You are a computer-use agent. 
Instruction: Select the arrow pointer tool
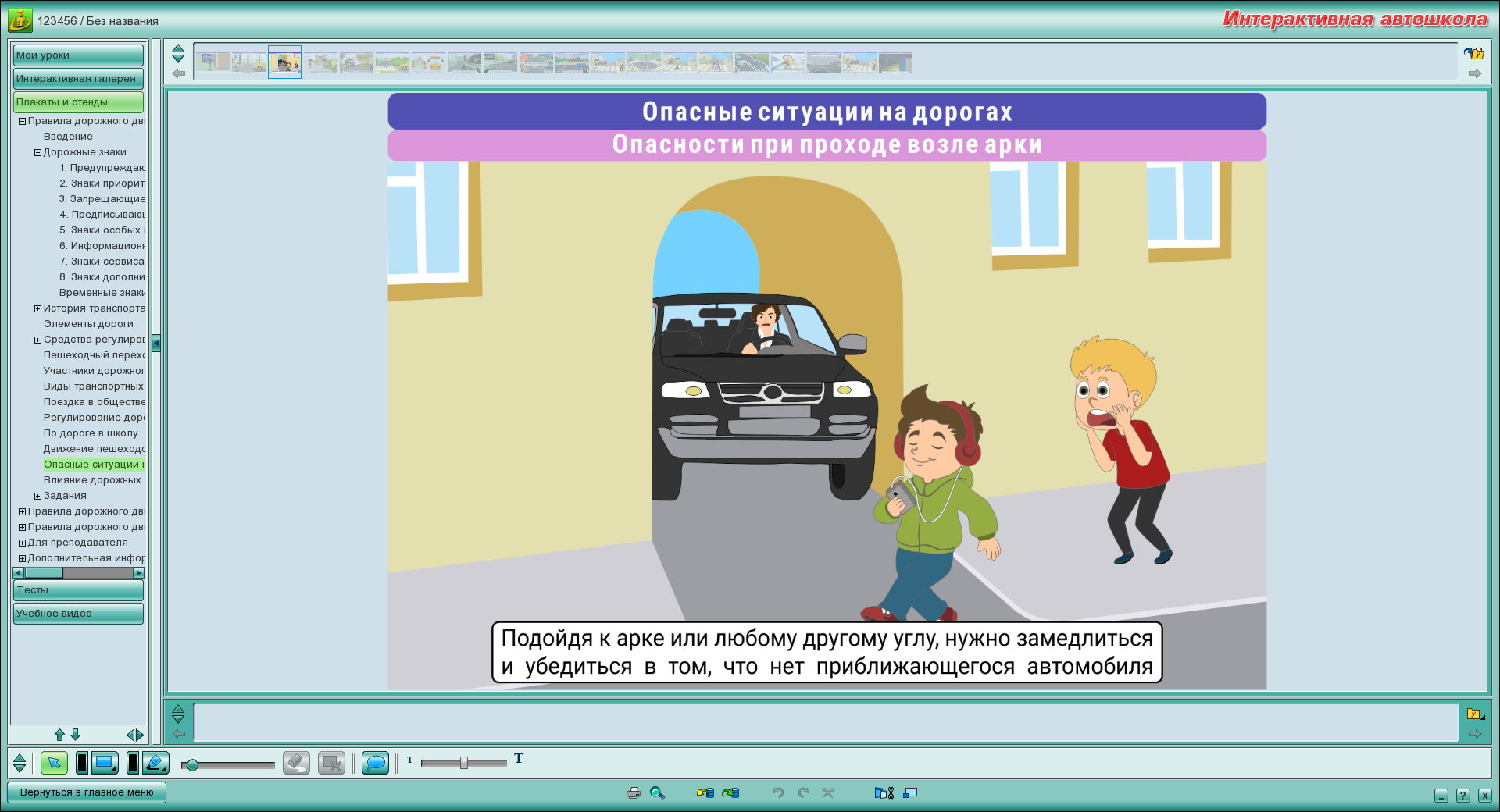click(54, 763)
